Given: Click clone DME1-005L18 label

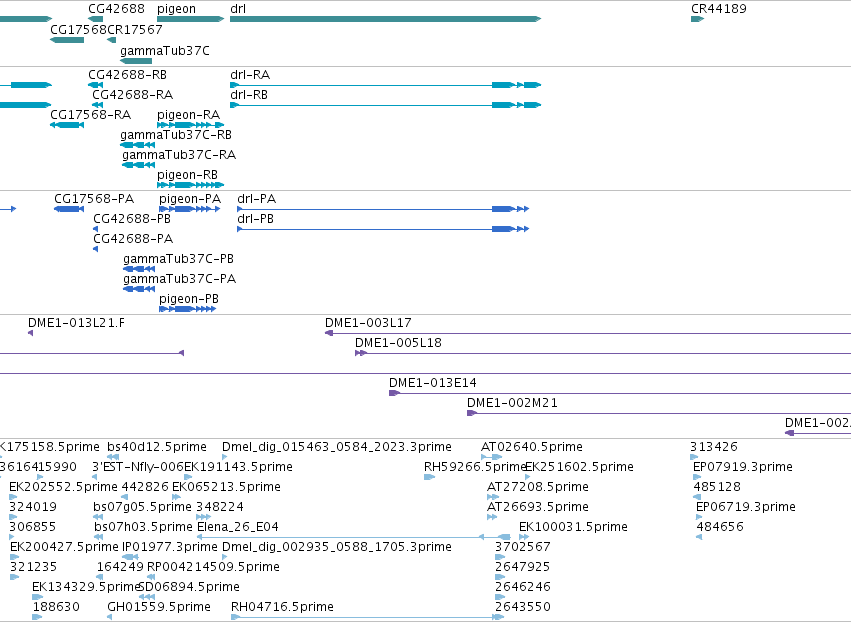Looking at the screenshot, I should 398,343.
